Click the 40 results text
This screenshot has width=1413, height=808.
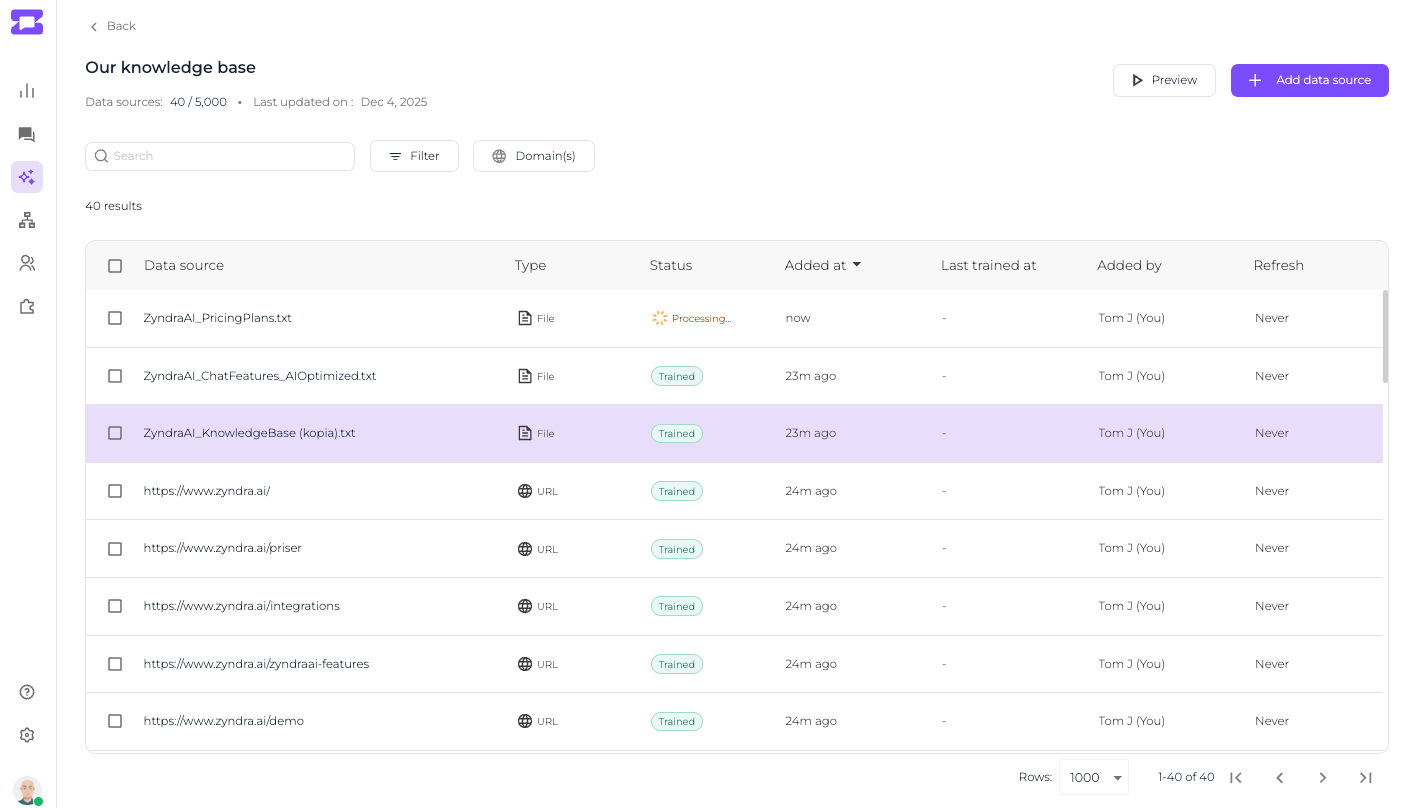pyautogui.click(x=113, y=206)
